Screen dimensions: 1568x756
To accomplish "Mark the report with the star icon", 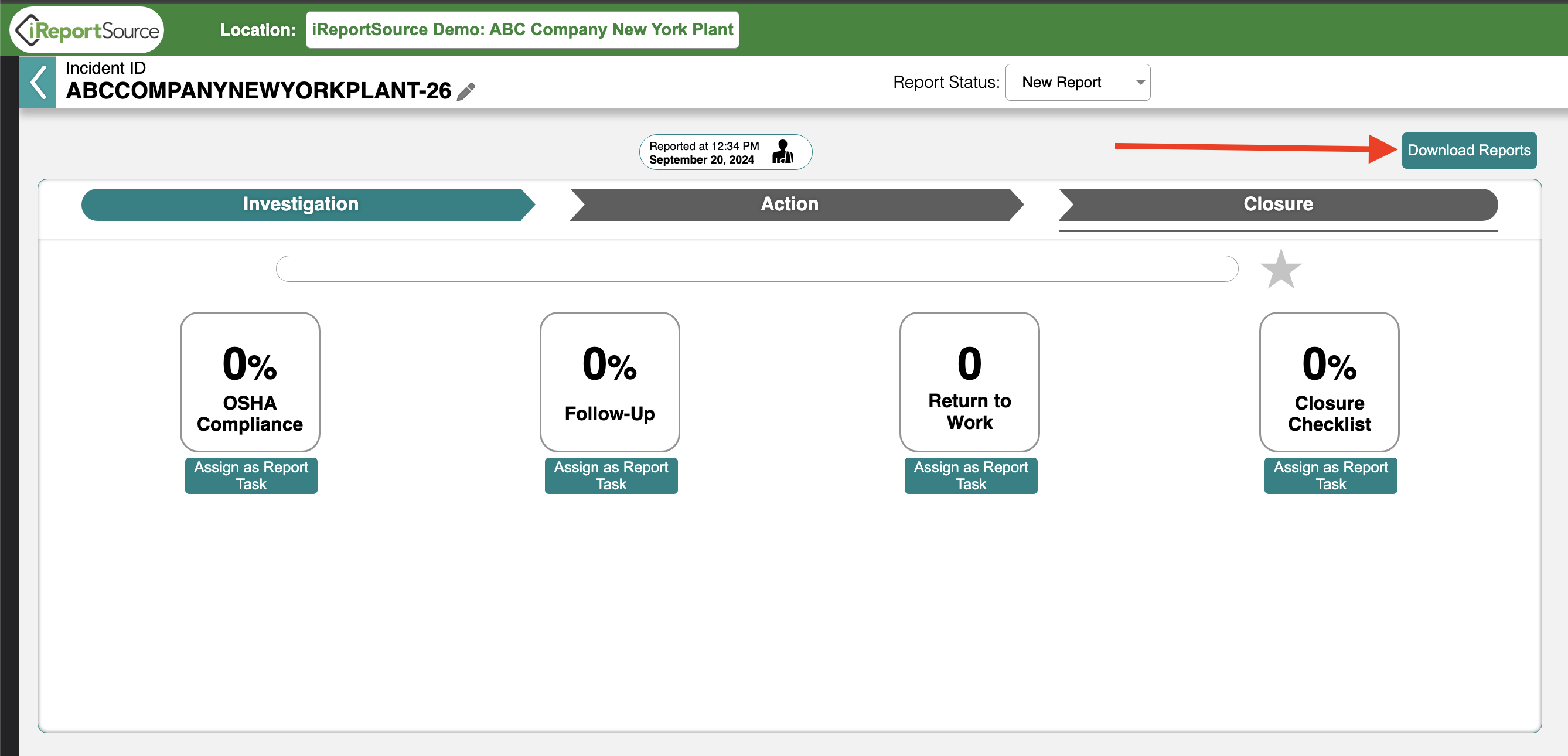I will pos(1281,268).
